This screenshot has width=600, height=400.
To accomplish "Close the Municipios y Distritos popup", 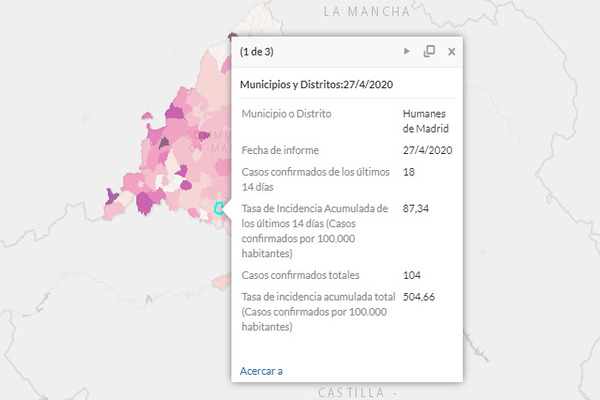I will 452,51.
